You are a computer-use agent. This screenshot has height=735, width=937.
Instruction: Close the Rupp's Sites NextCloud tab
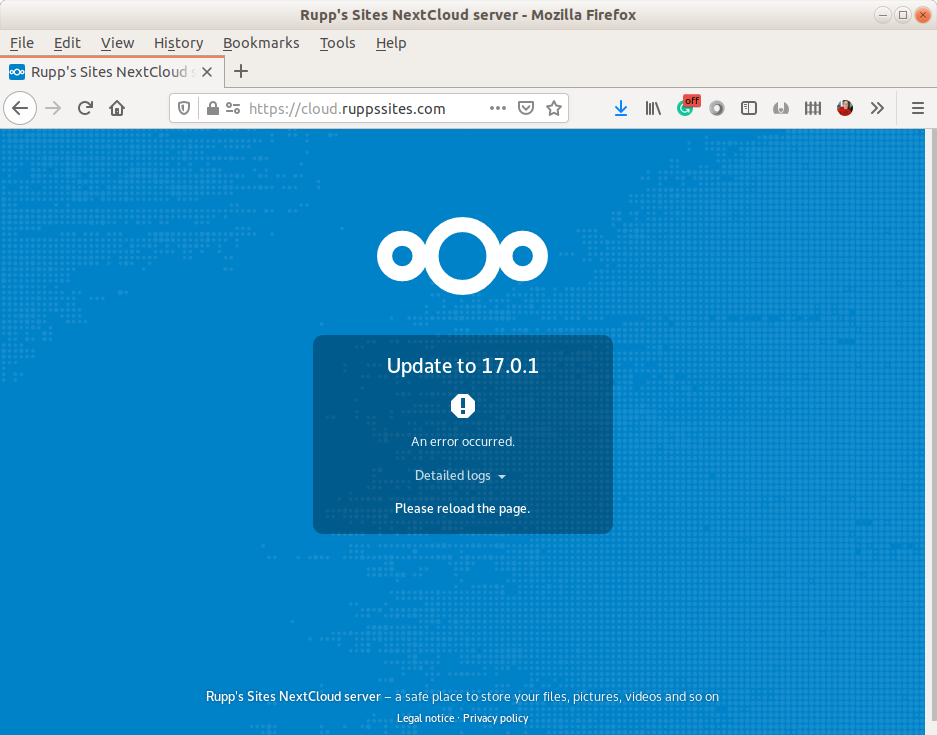click(207, 72)
